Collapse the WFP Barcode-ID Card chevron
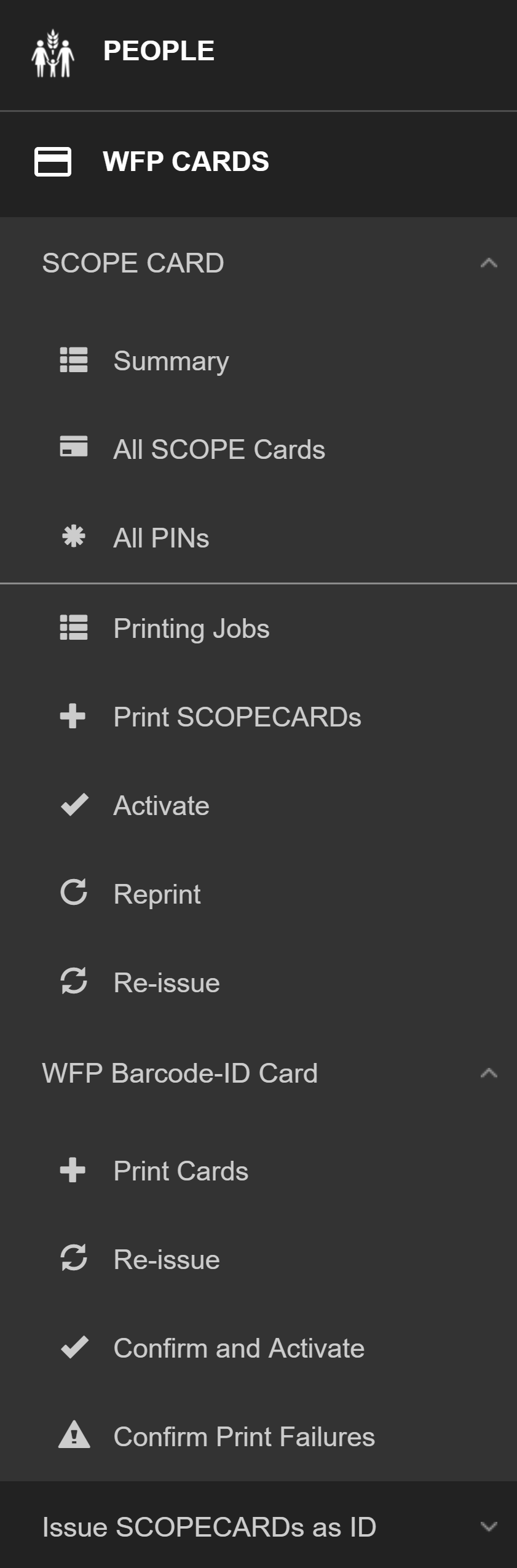Image resolution: width=517 pixels, height=1568 pixels. click(489, 1073)
